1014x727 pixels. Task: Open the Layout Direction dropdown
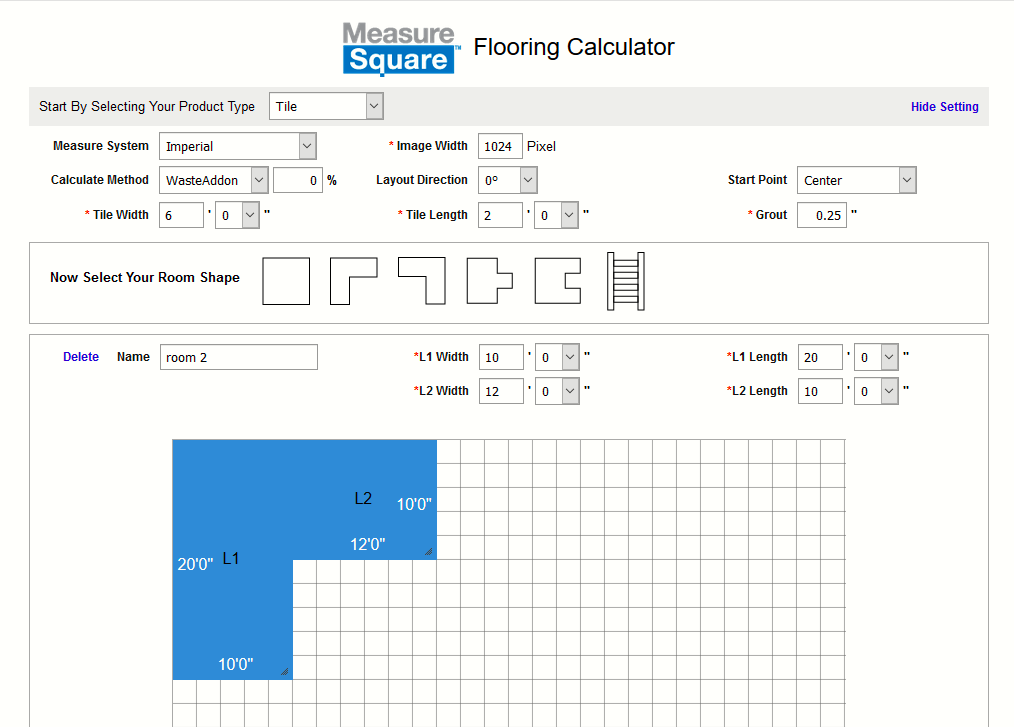[x=508, y=180]
